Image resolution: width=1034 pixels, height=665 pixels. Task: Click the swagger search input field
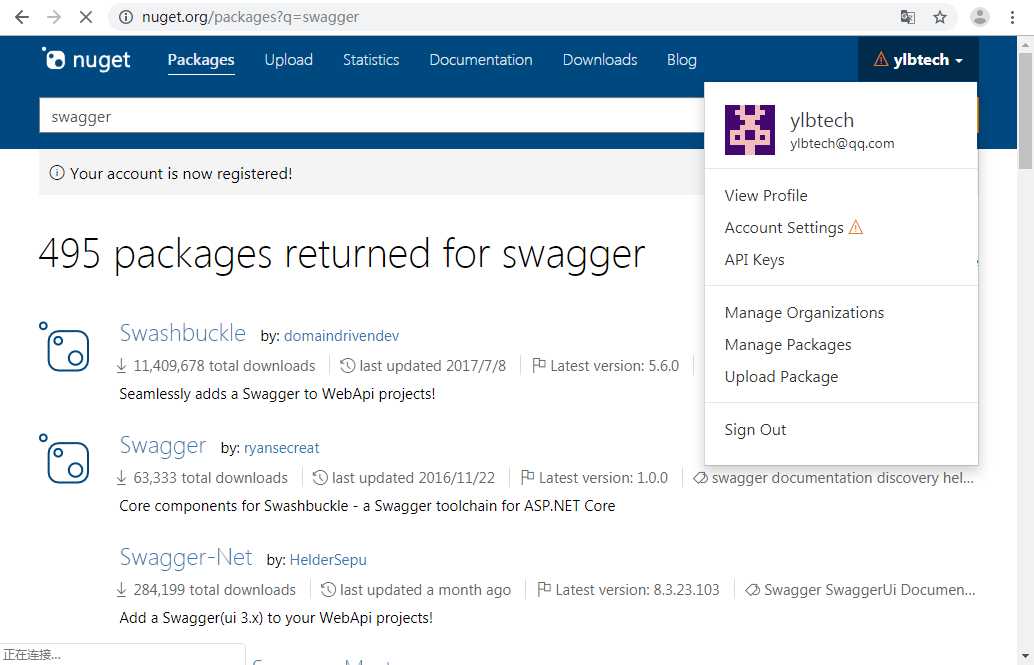point(373,116)
